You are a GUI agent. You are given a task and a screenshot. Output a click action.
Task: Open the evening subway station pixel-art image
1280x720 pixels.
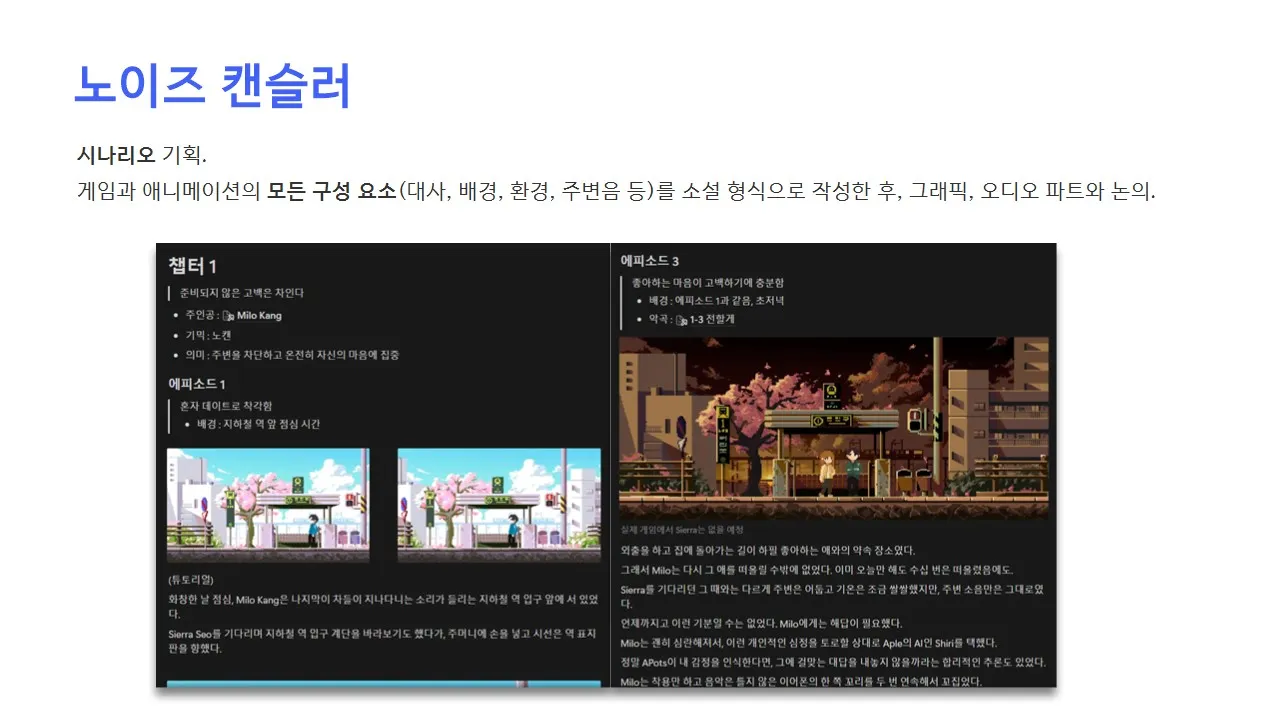(x=834, y=427)
